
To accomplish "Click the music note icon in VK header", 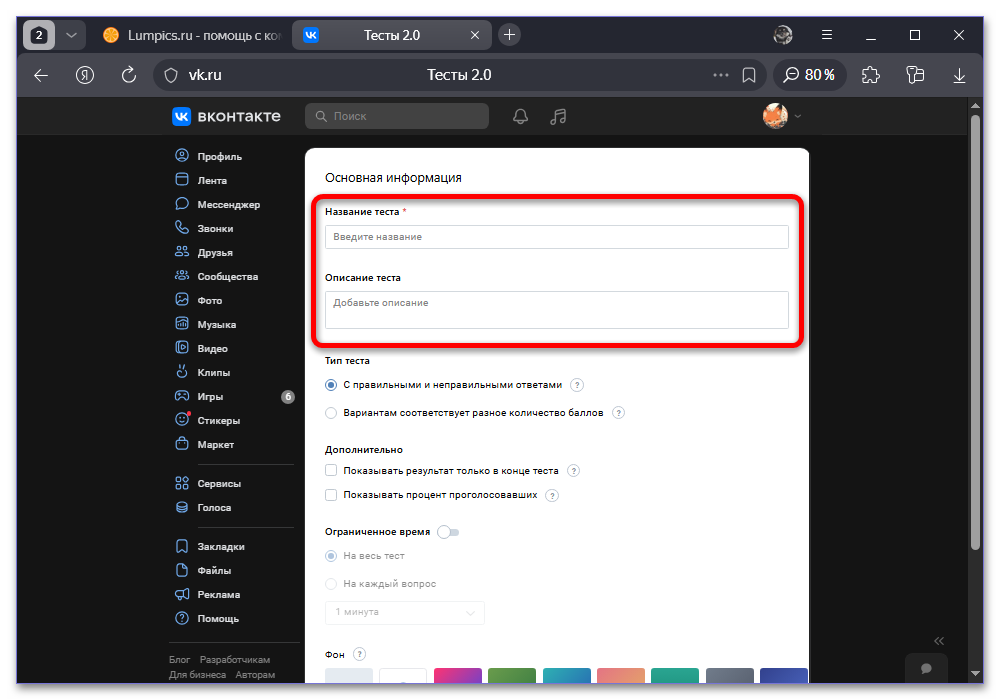I will tap(558, 116).
